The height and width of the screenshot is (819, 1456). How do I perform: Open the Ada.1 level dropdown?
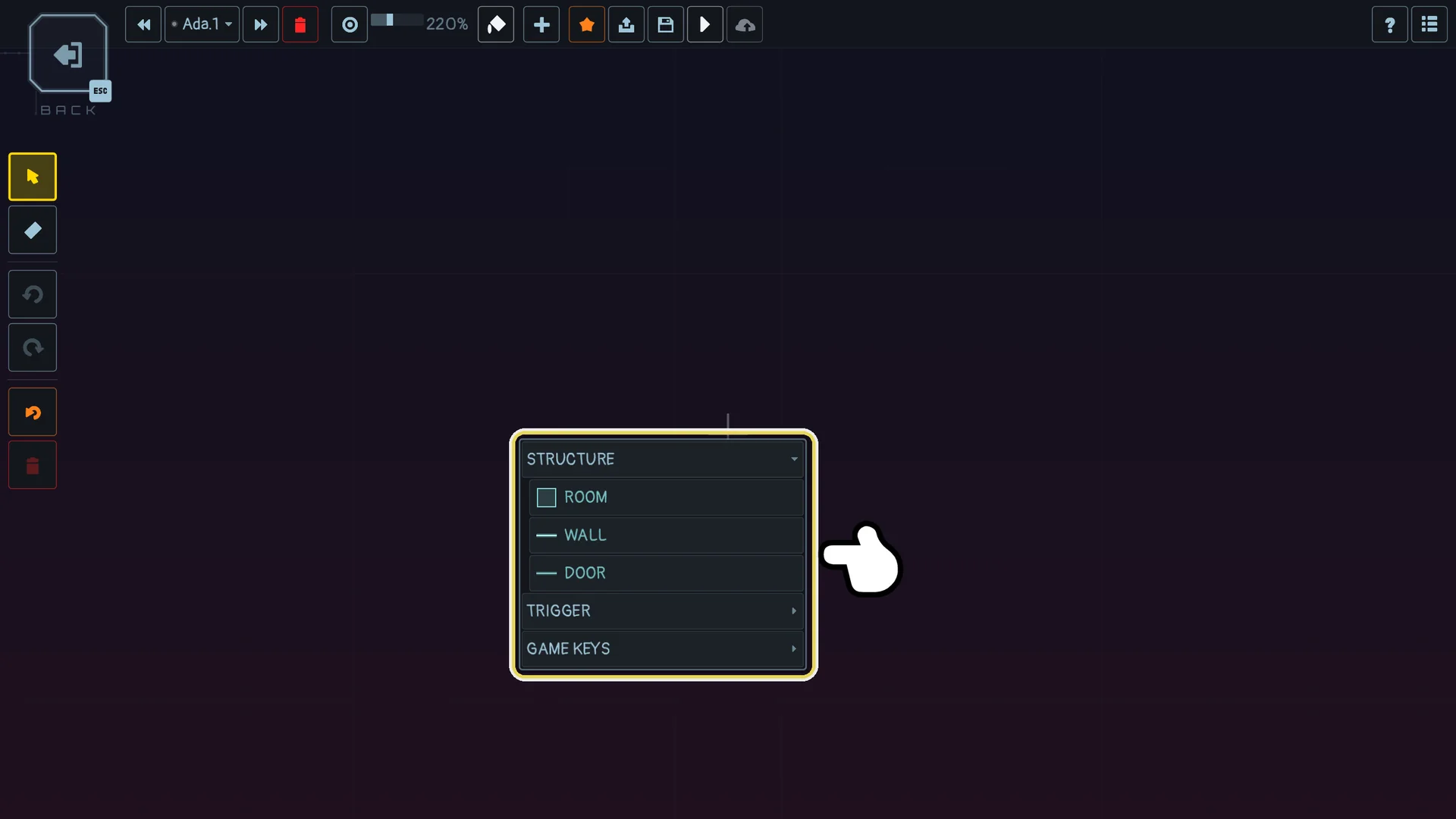pos(202,24)
